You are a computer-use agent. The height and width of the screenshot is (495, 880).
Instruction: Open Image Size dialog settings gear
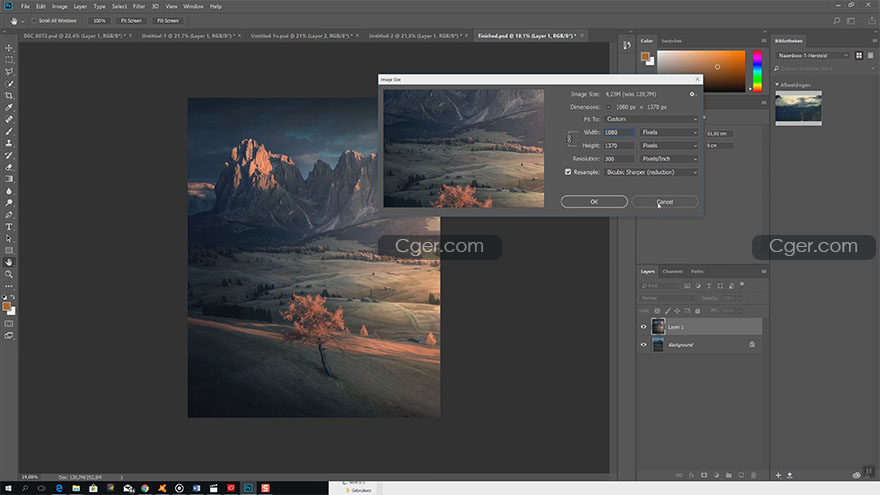click(692, 94)
